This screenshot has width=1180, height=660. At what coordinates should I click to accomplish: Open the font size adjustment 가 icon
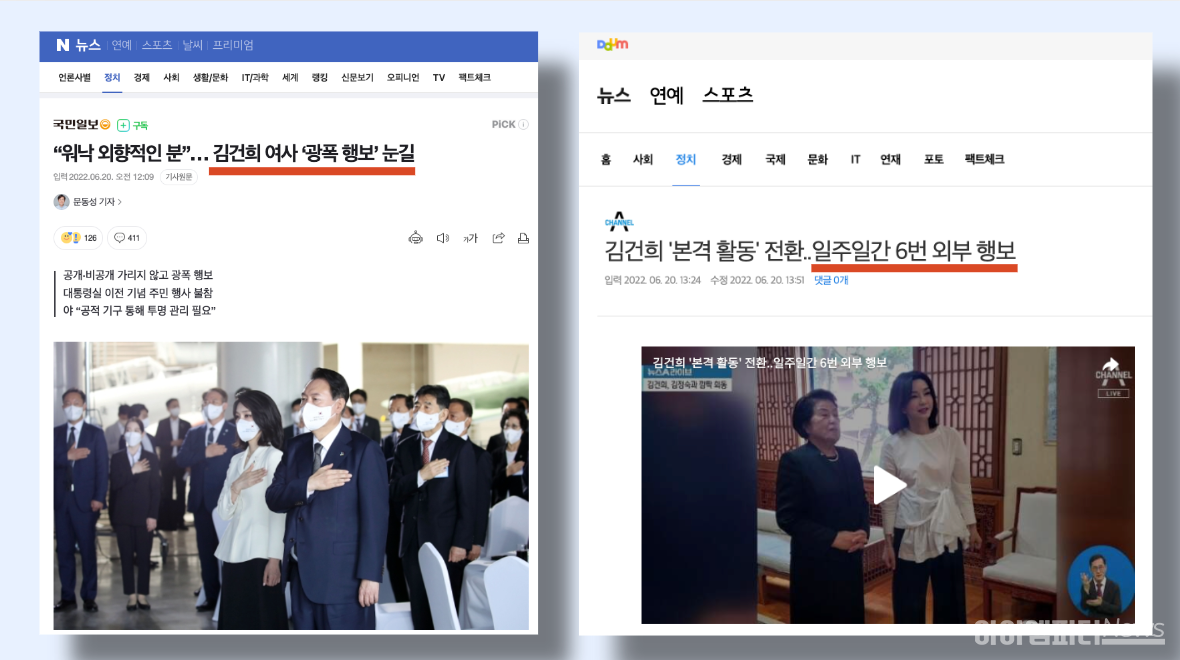469,238
